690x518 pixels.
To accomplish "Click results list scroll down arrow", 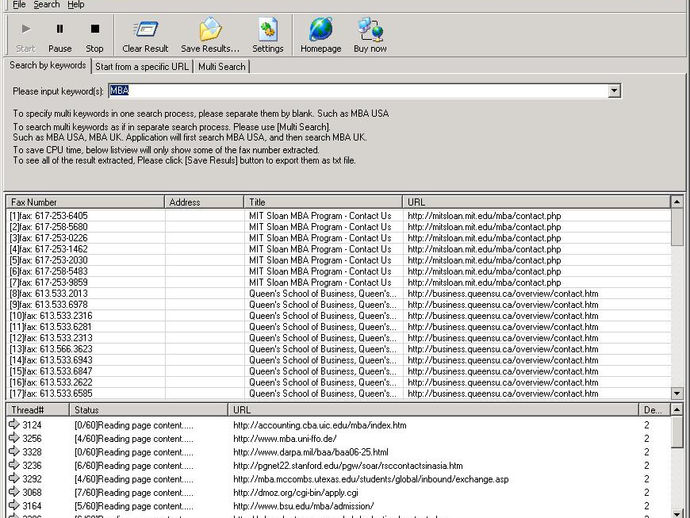I will 677,393.
